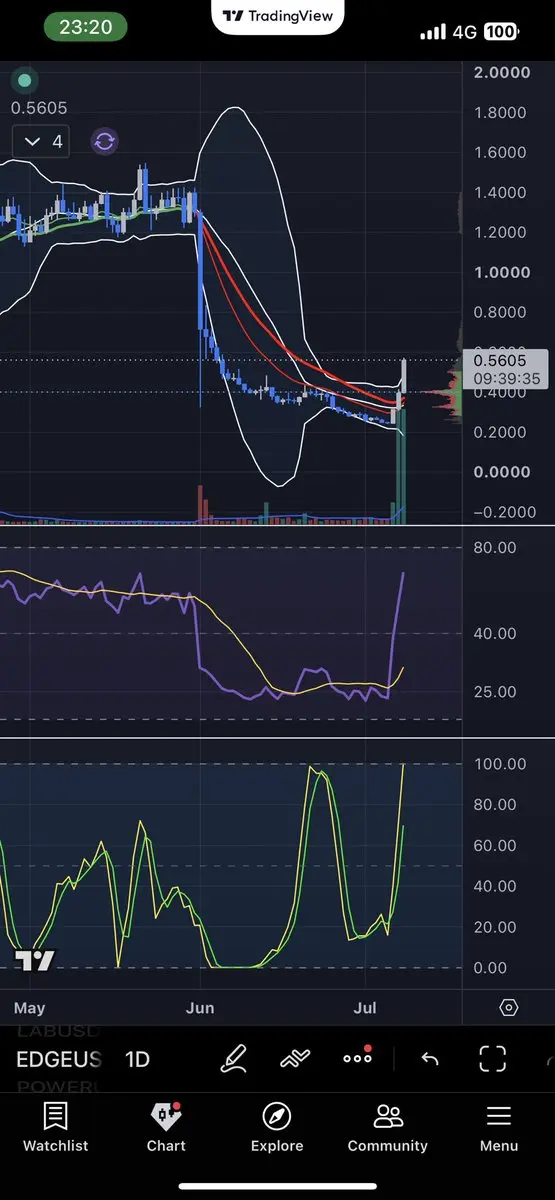
Task: Tap the undo arrow icon
Action: [430, 1059]
